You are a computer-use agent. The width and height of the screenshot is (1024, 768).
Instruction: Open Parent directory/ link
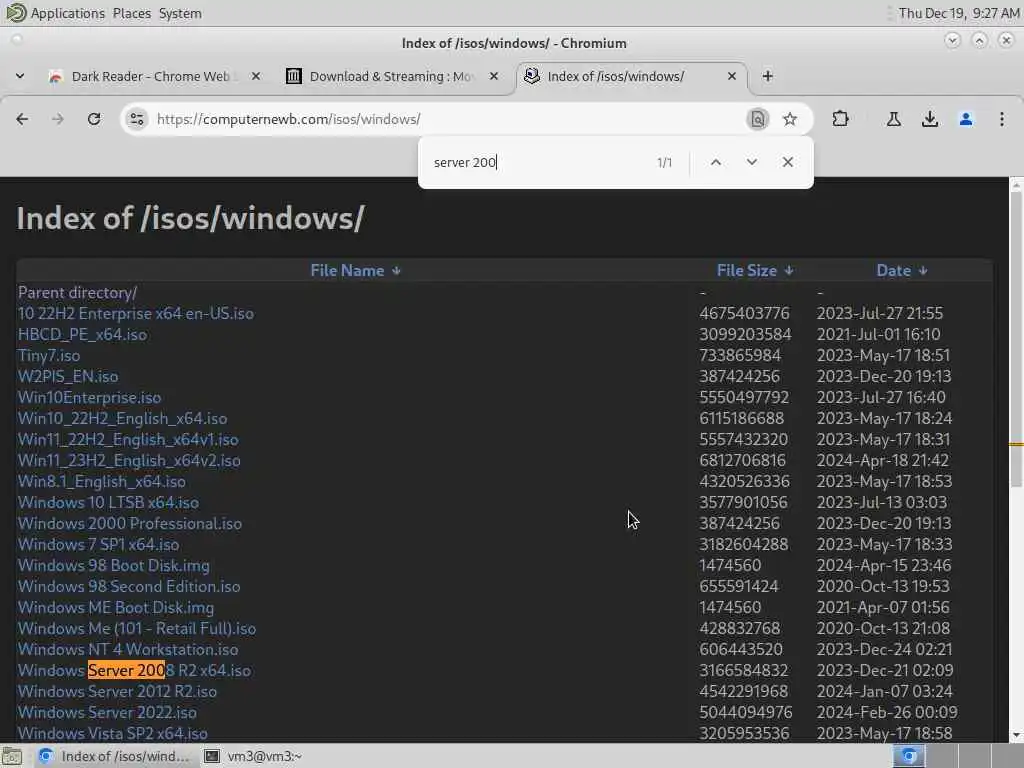click(77, 293)
